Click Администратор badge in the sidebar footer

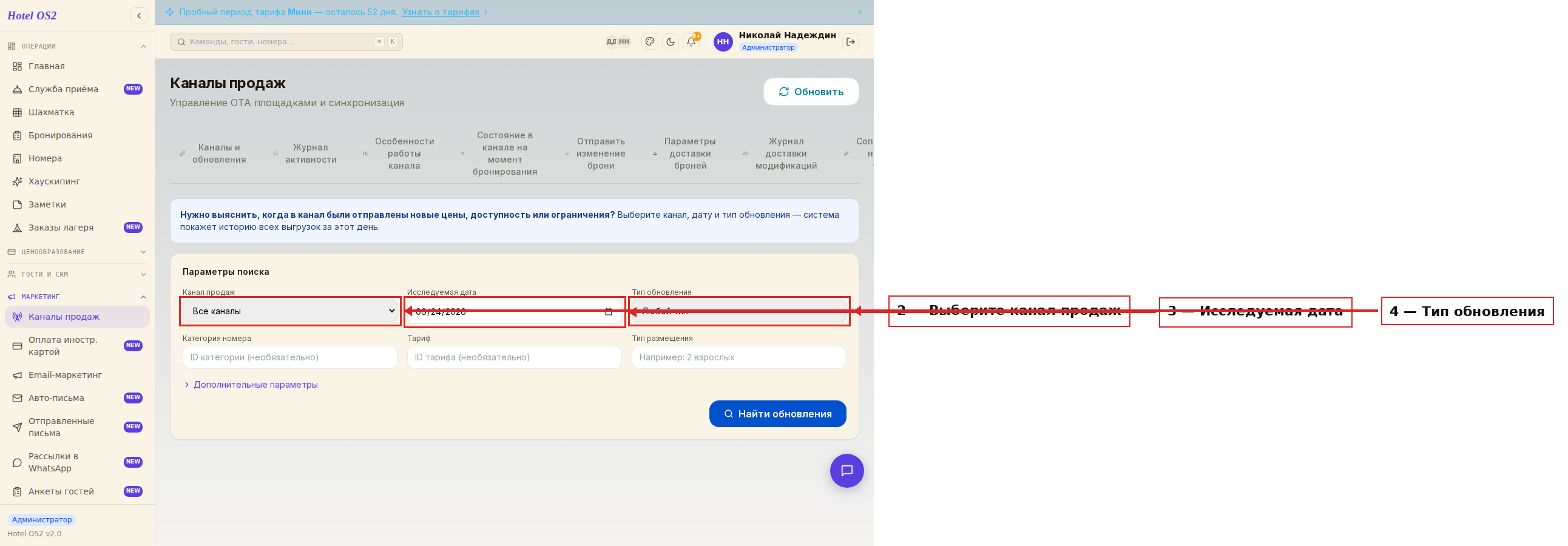point(42,521)
